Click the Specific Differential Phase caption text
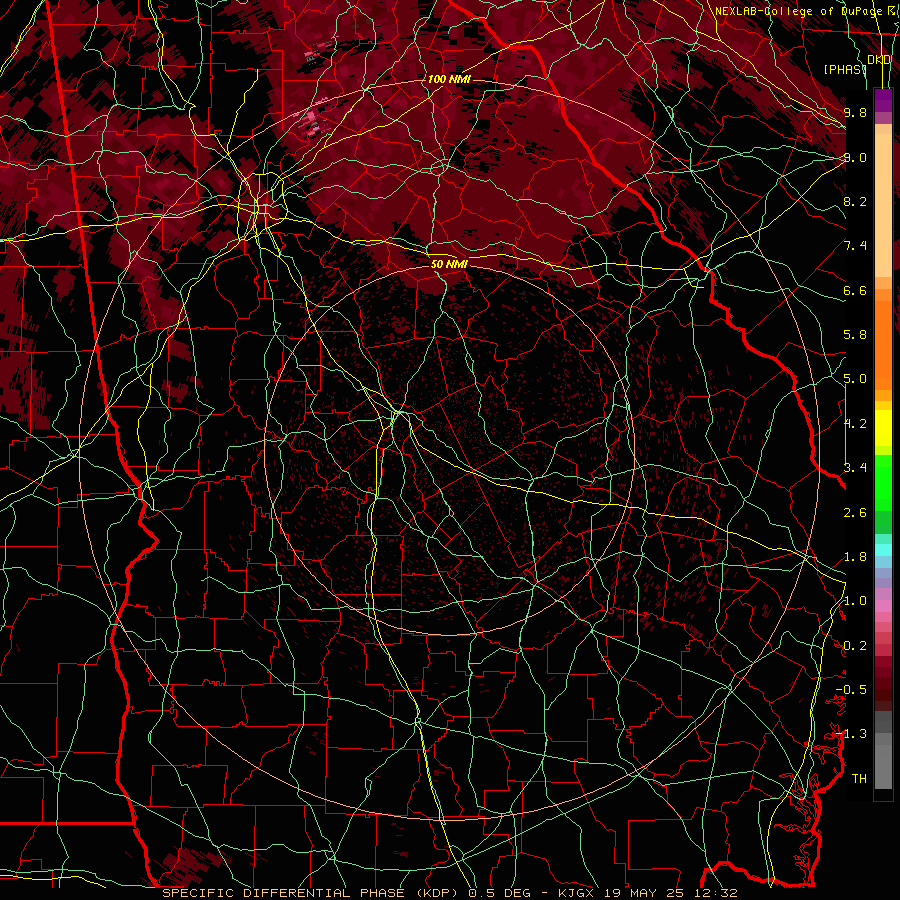This screenshot has height=900, width=900. click(x=312, y=893)
